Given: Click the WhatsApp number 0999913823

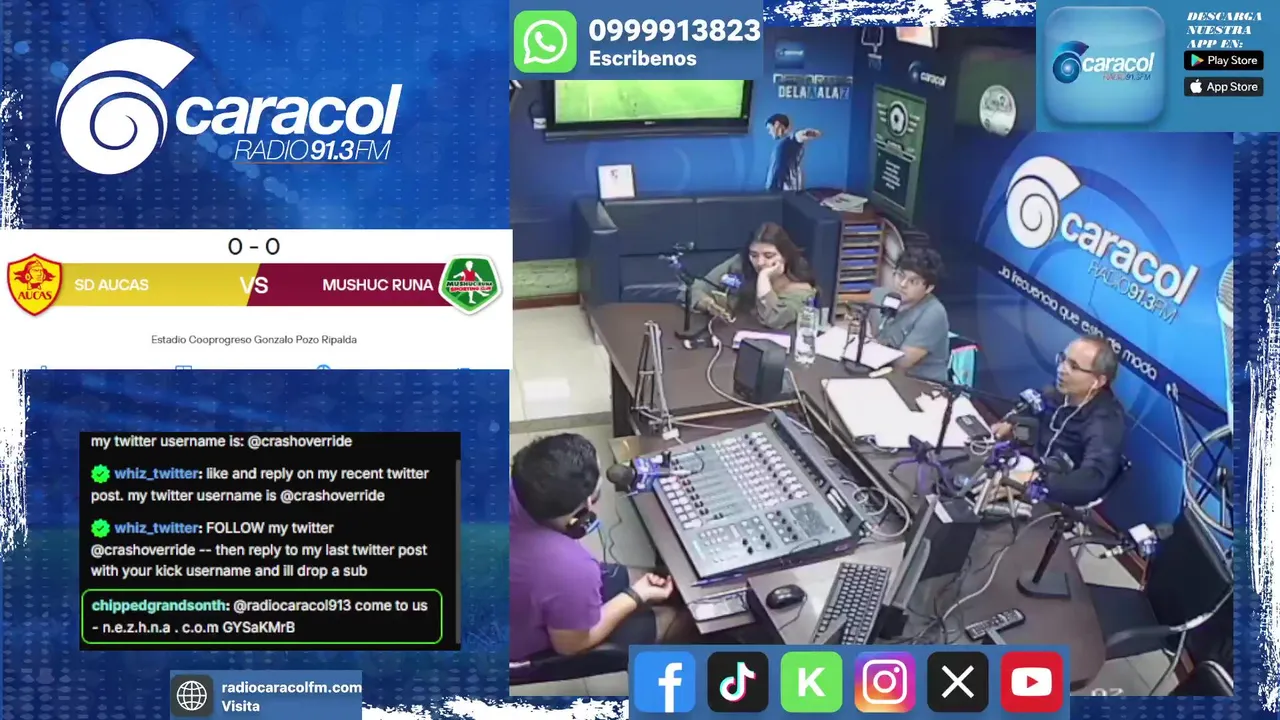Looking at the screenshot, I should point(675,31).
